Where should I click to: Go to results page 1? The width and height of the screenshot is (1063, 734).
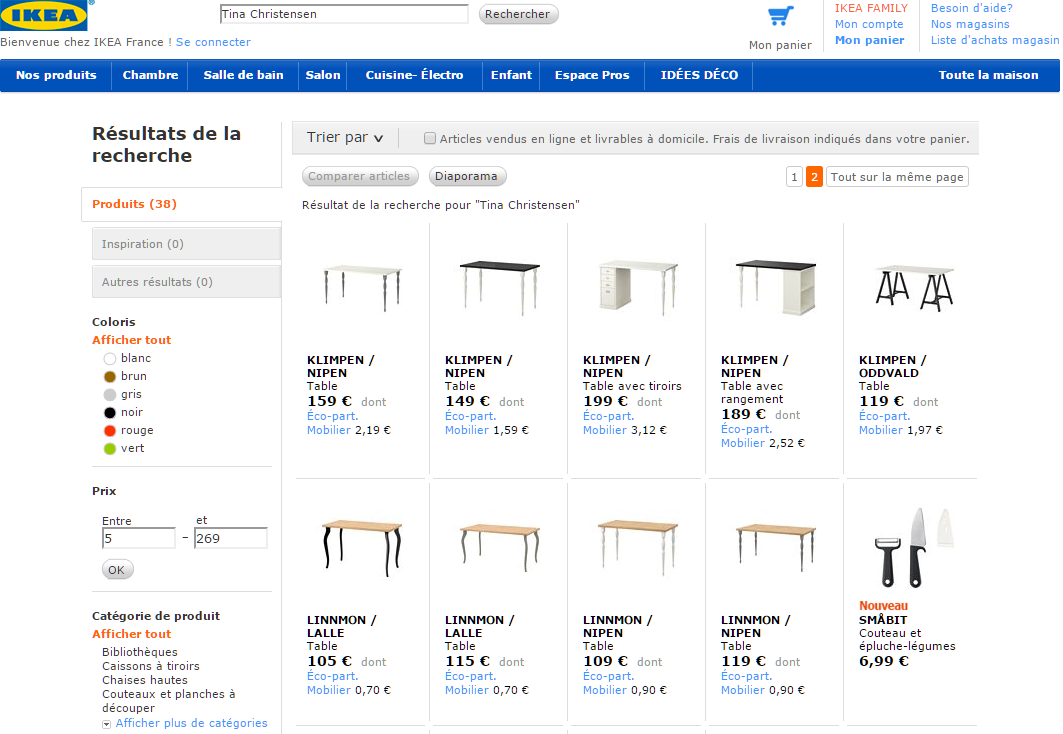(794, 177)
